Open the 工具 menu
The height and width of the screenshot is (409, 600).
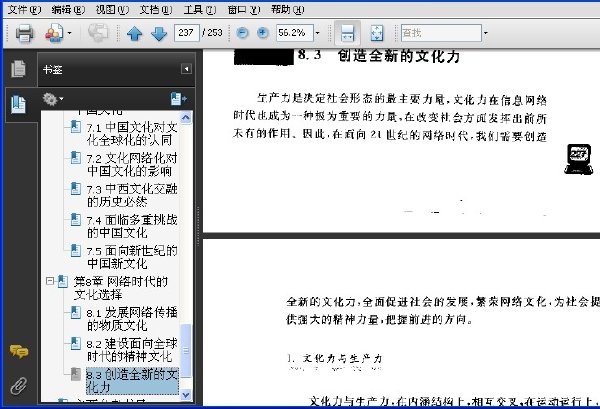coord(200,10)
